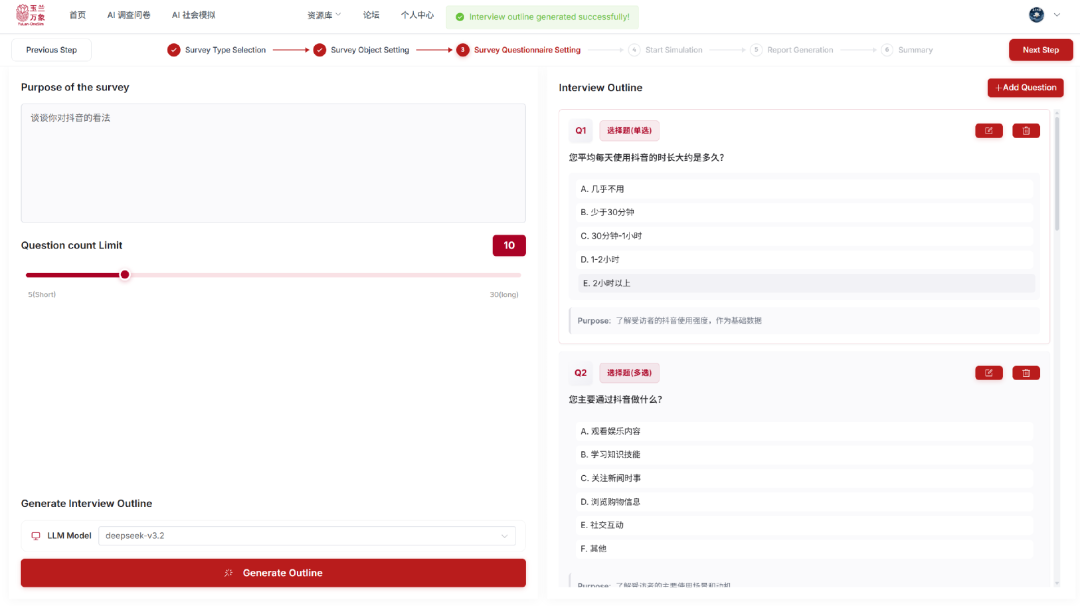The height and width of the screenshot is (606, 1080).
Task: Choose option E. 2小时以上 in Q1
Action: pos(805,283)
